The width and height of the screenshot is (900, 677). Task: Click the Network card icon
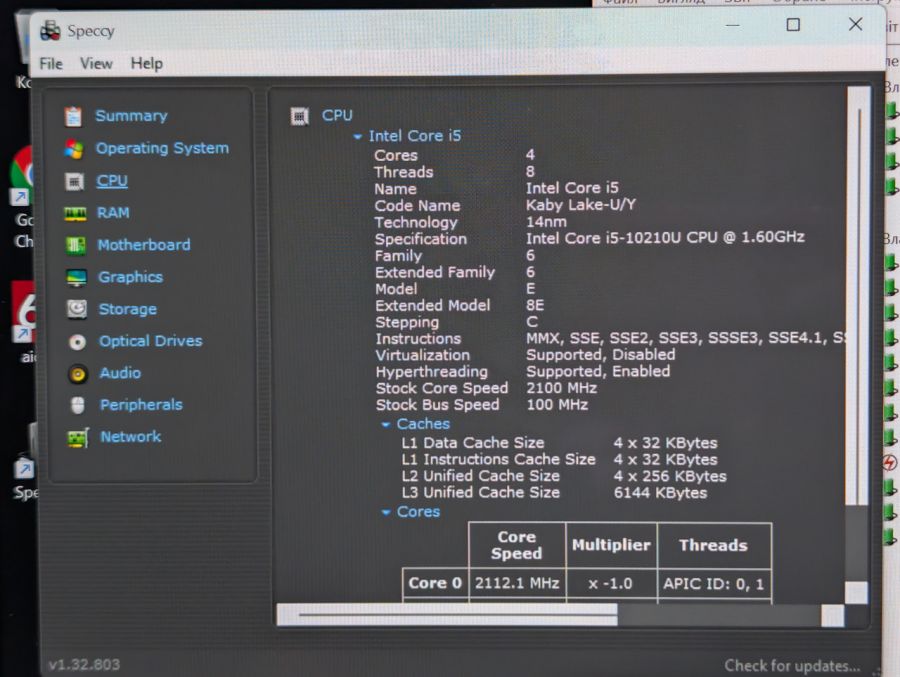coord(78,438)
